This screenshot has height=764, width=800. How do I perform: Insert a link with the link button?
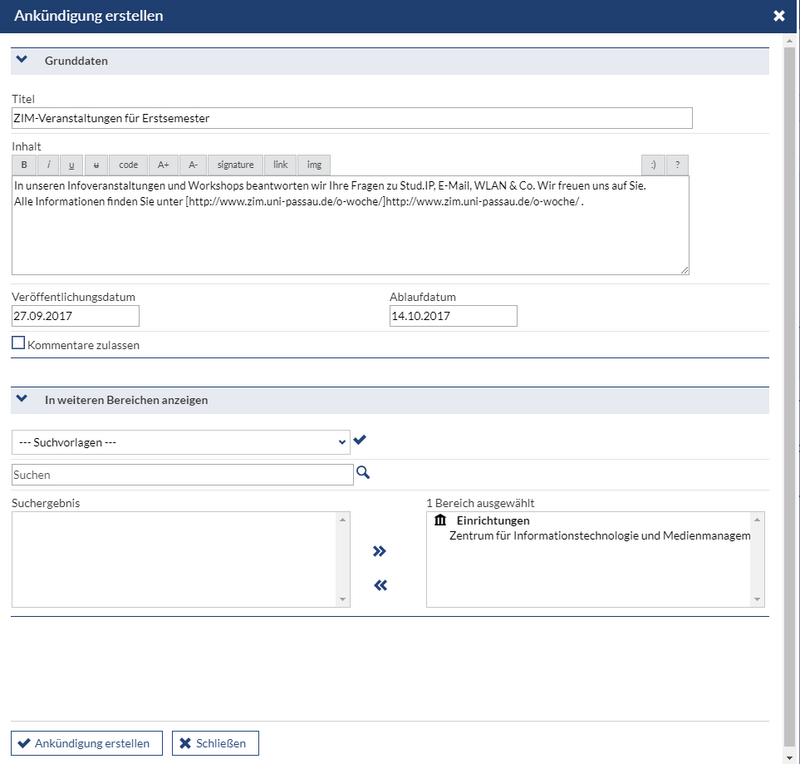[x=280, y=165]
